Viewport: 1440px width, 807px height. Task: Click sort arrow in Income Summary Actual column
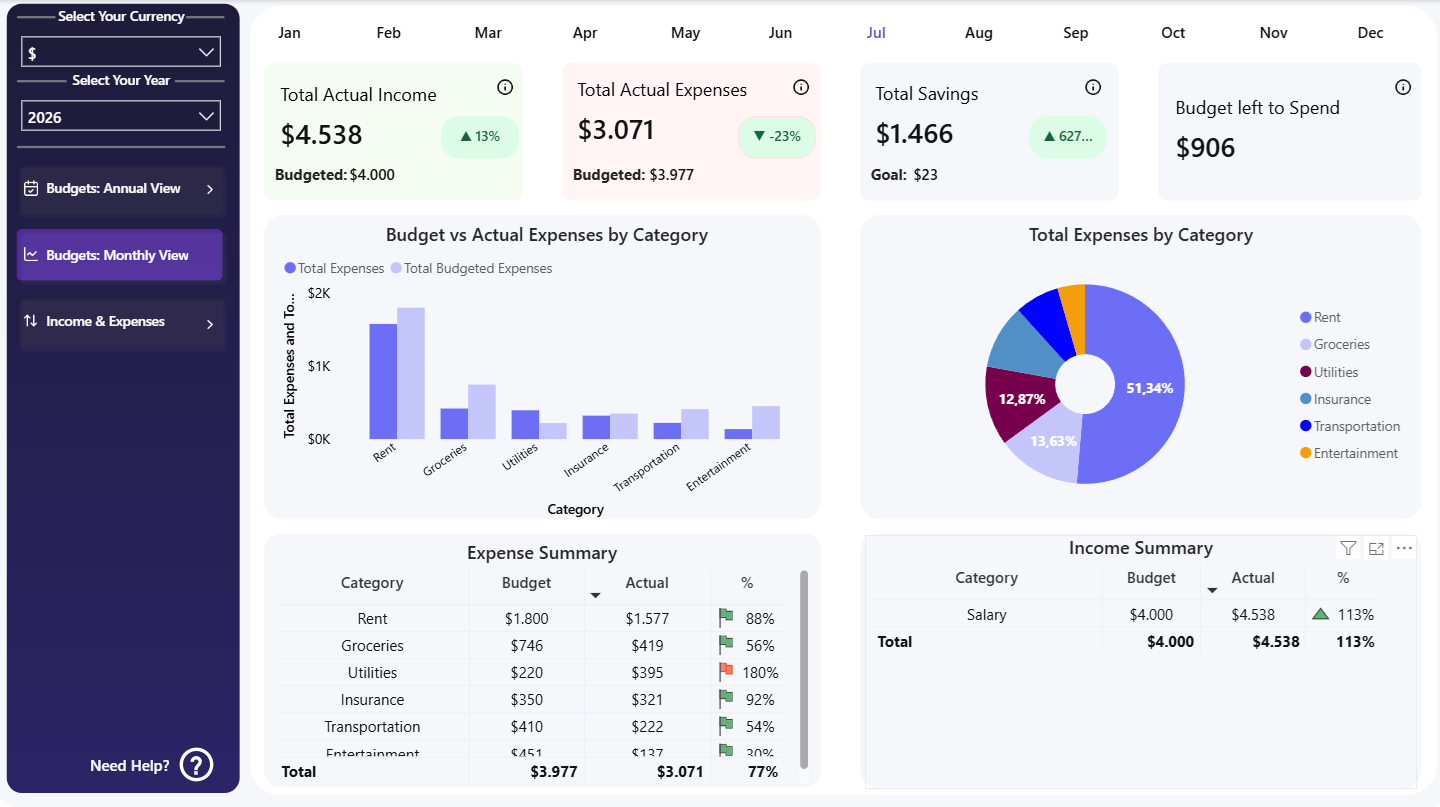[x=1212, y=590]
